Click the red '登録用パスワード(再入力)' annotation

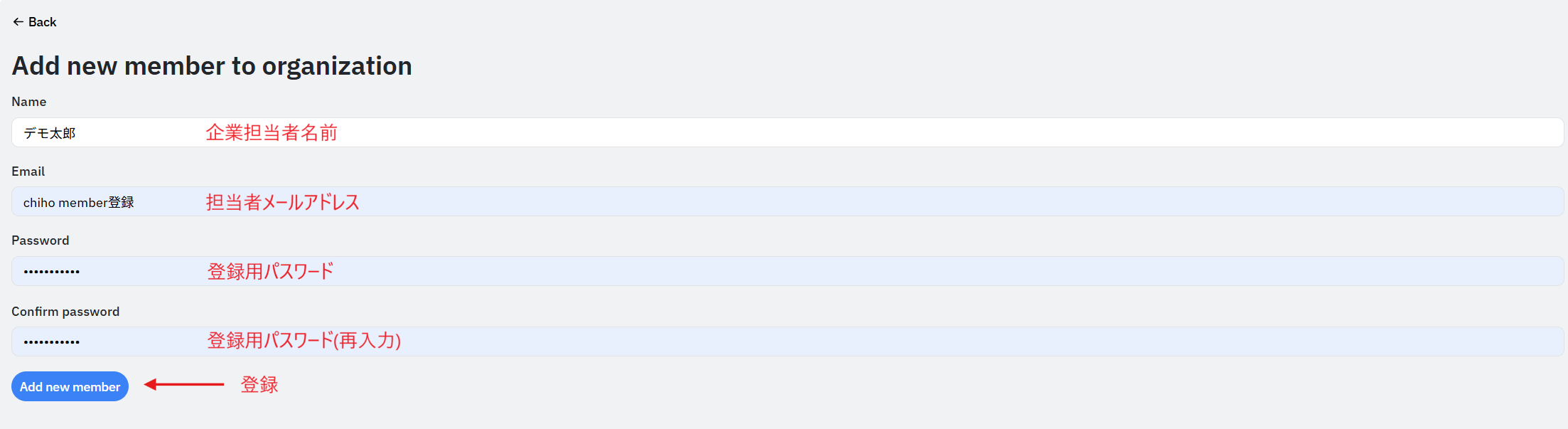click(304, 341)
